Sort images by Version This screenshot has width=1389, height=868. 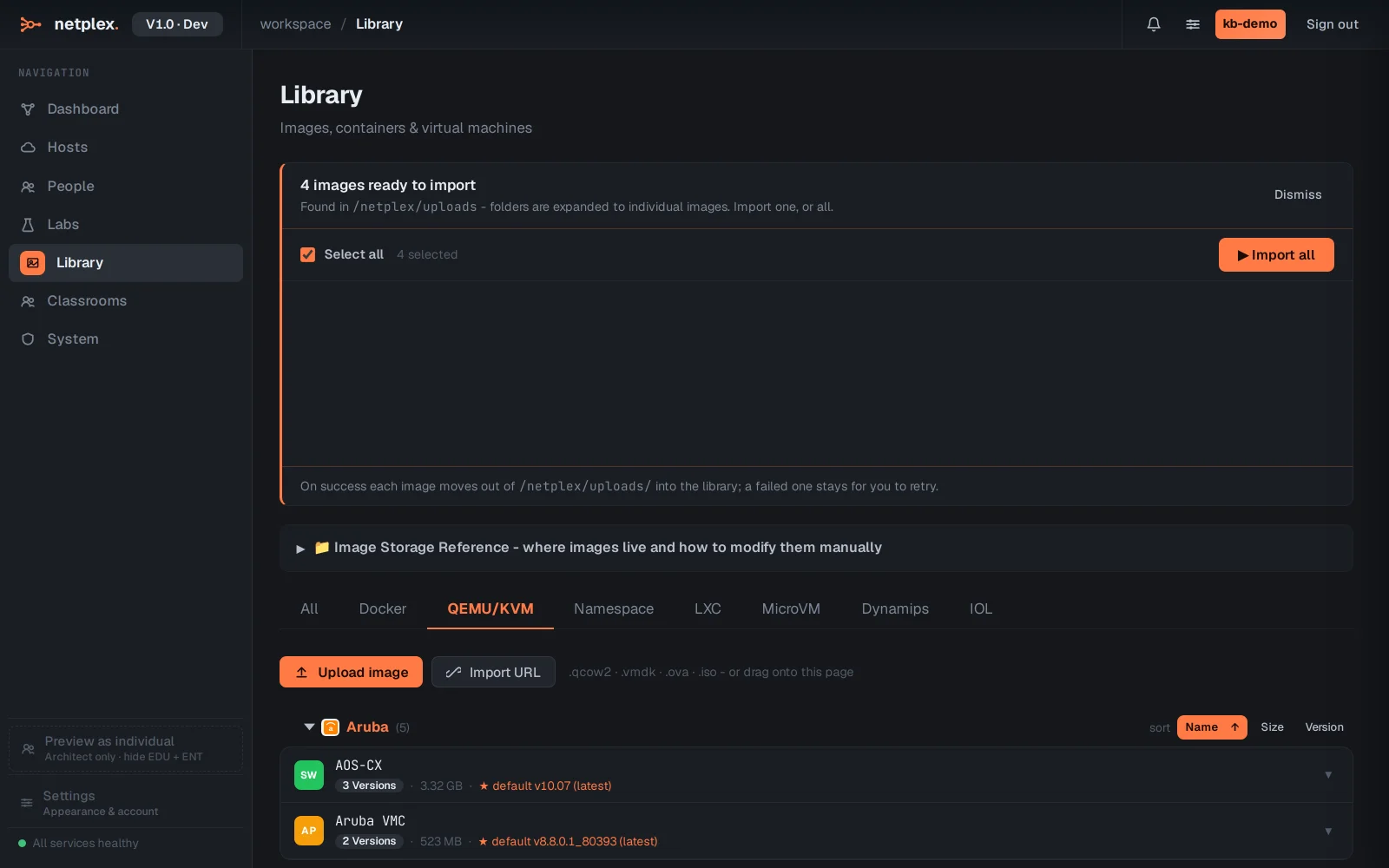pyautogui.click(x=1324, y=727)
